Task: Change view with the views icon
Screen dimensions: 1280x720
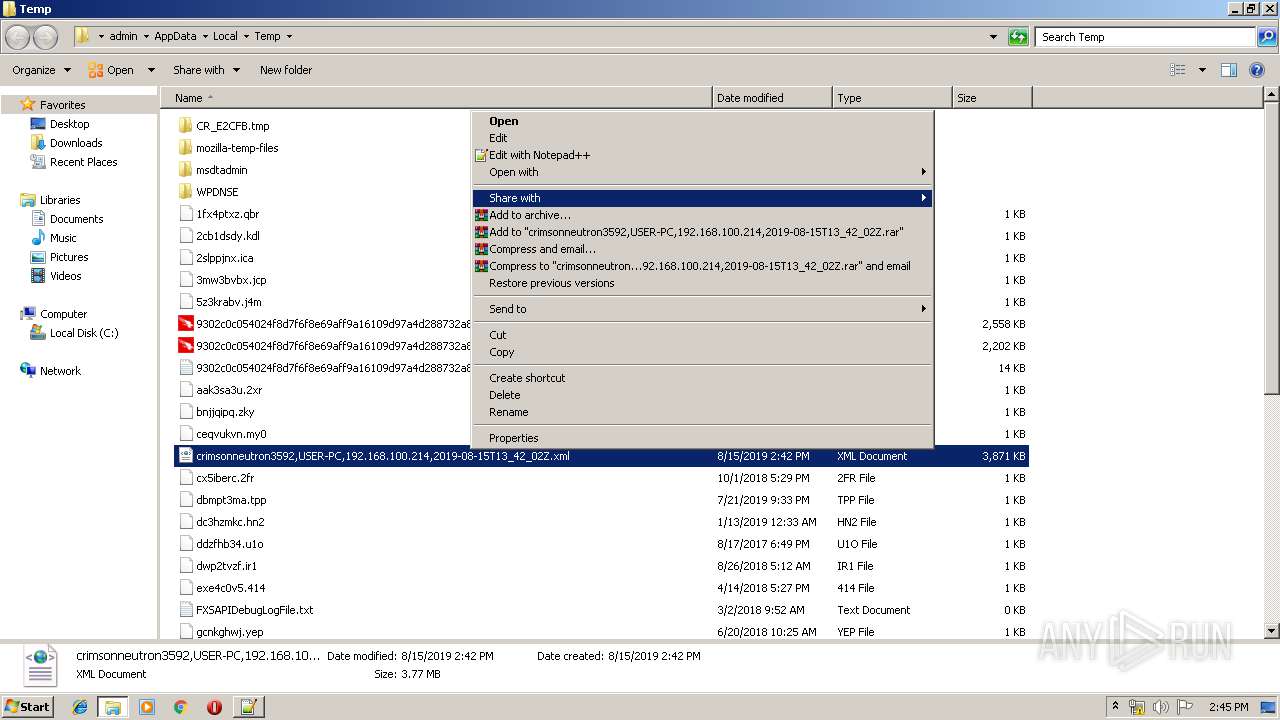Action: (1178, 70)
